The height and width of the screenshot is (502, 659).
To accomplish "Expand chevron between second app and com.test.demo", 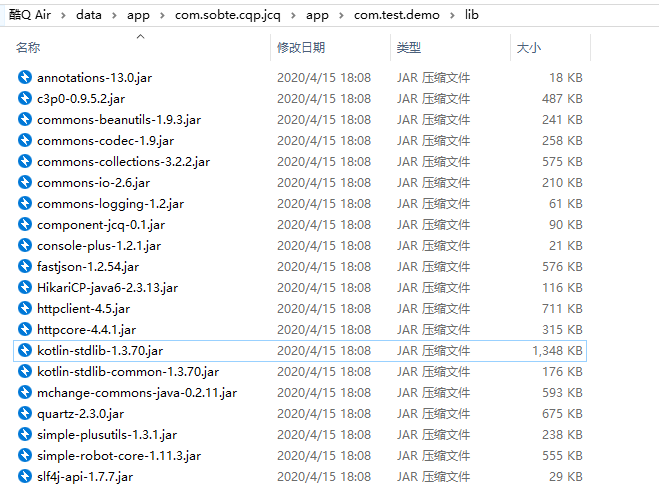I will pos(341,16).
